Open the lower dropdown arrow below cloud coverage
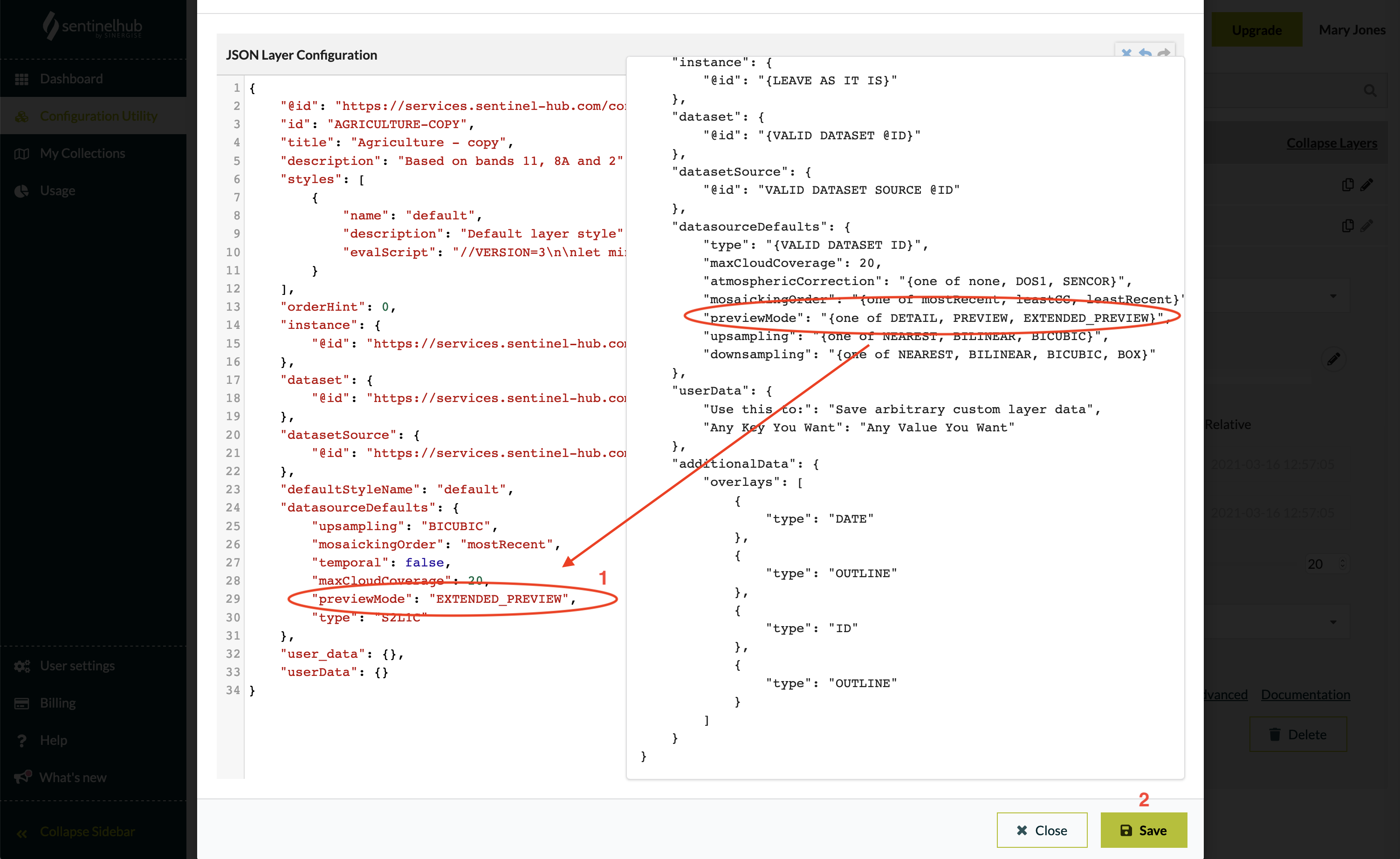The height and width of the screenshot is (859, 1400). pos(1333,622)
